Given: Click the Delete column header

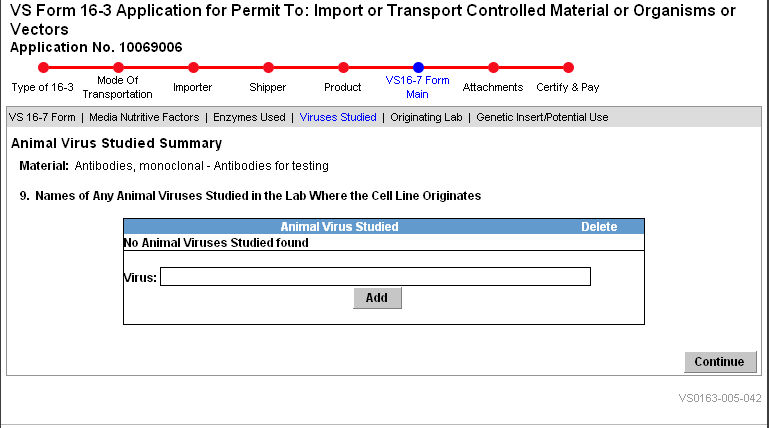Looking at the screenshot, I should 599,227.
